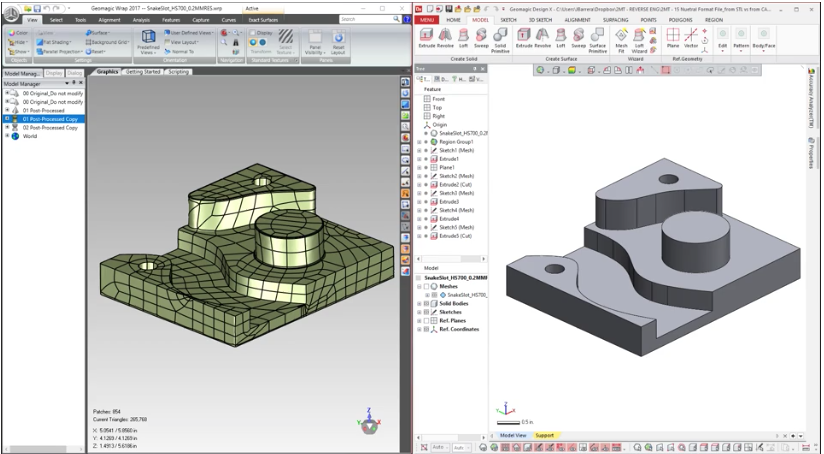Open the User Defined Views dropdown
The width and height of the screenshot is (824, 454).
pos(189,33)
